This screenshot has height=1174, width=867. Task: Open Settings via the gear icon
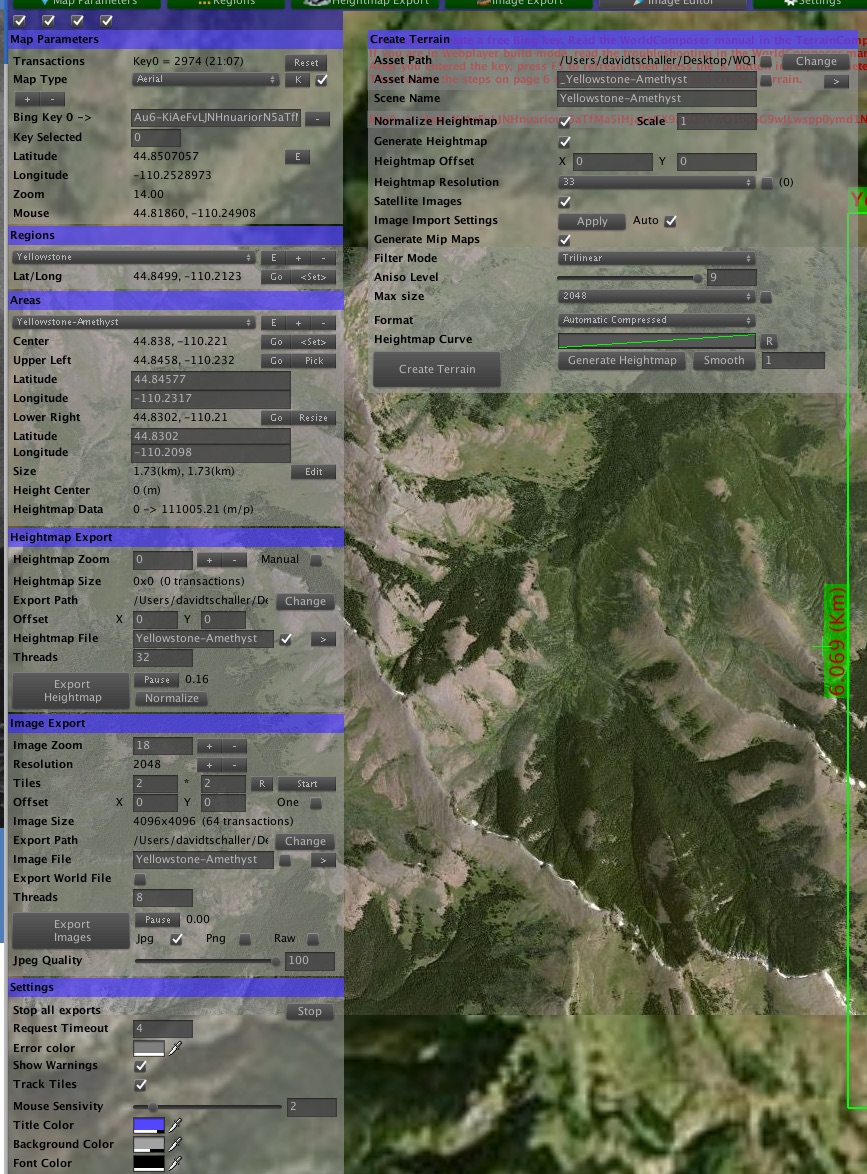click(789, 4)
